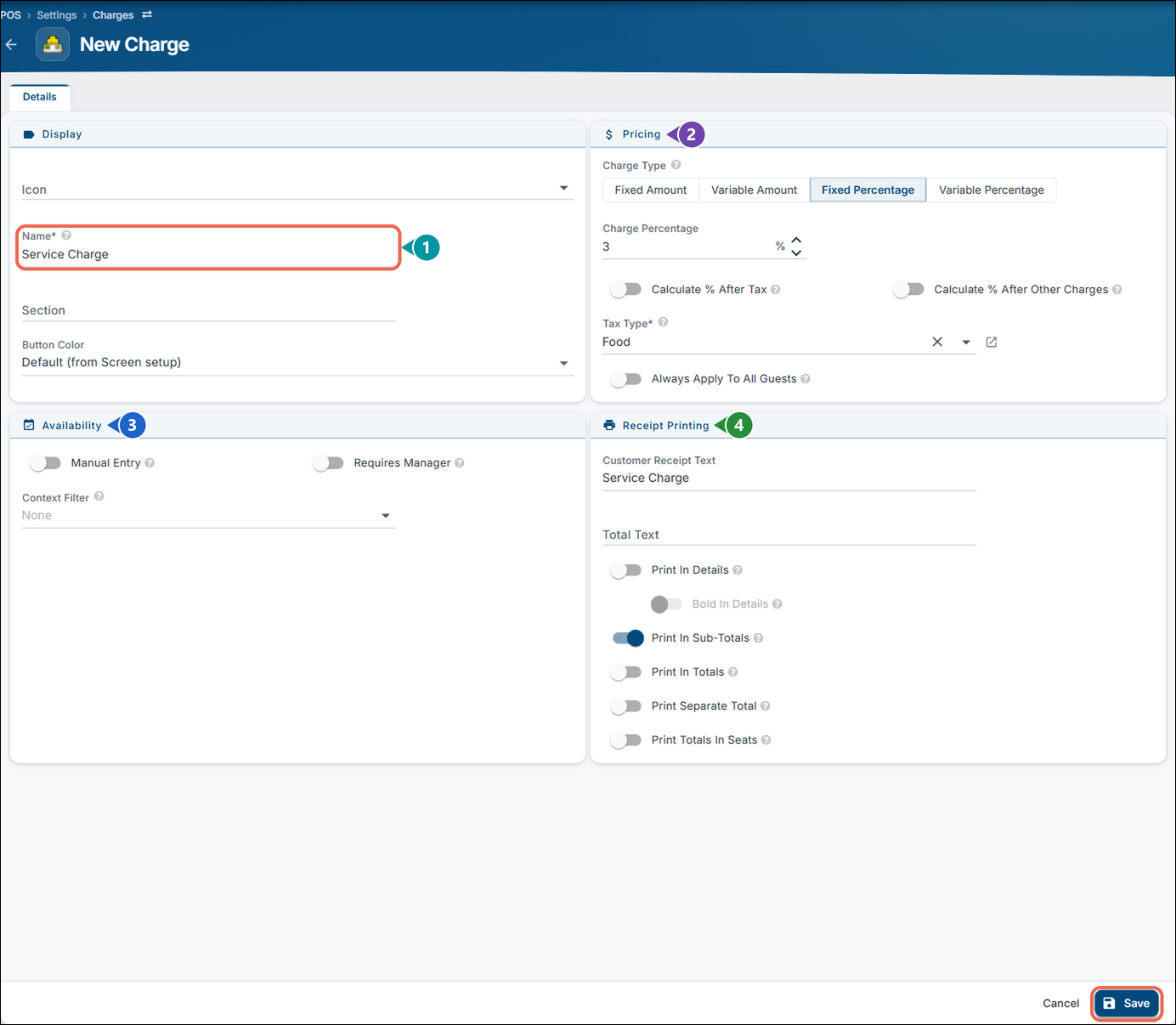Select the Details tab
1176x1025 pixels.
click(x=40, y=97)
